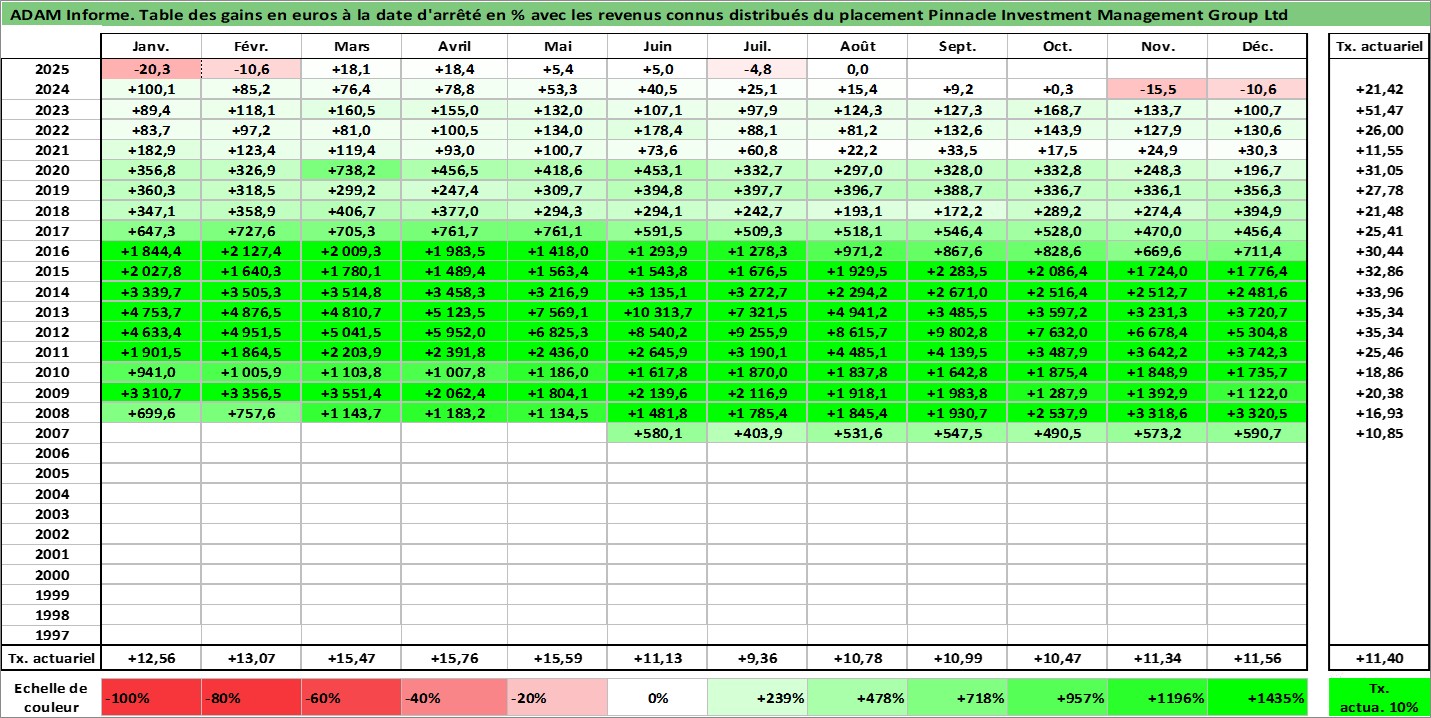The image size is (1431, 718).
Task: Click the +738,2 cell for Mars 2020
Action: (352, 170)
